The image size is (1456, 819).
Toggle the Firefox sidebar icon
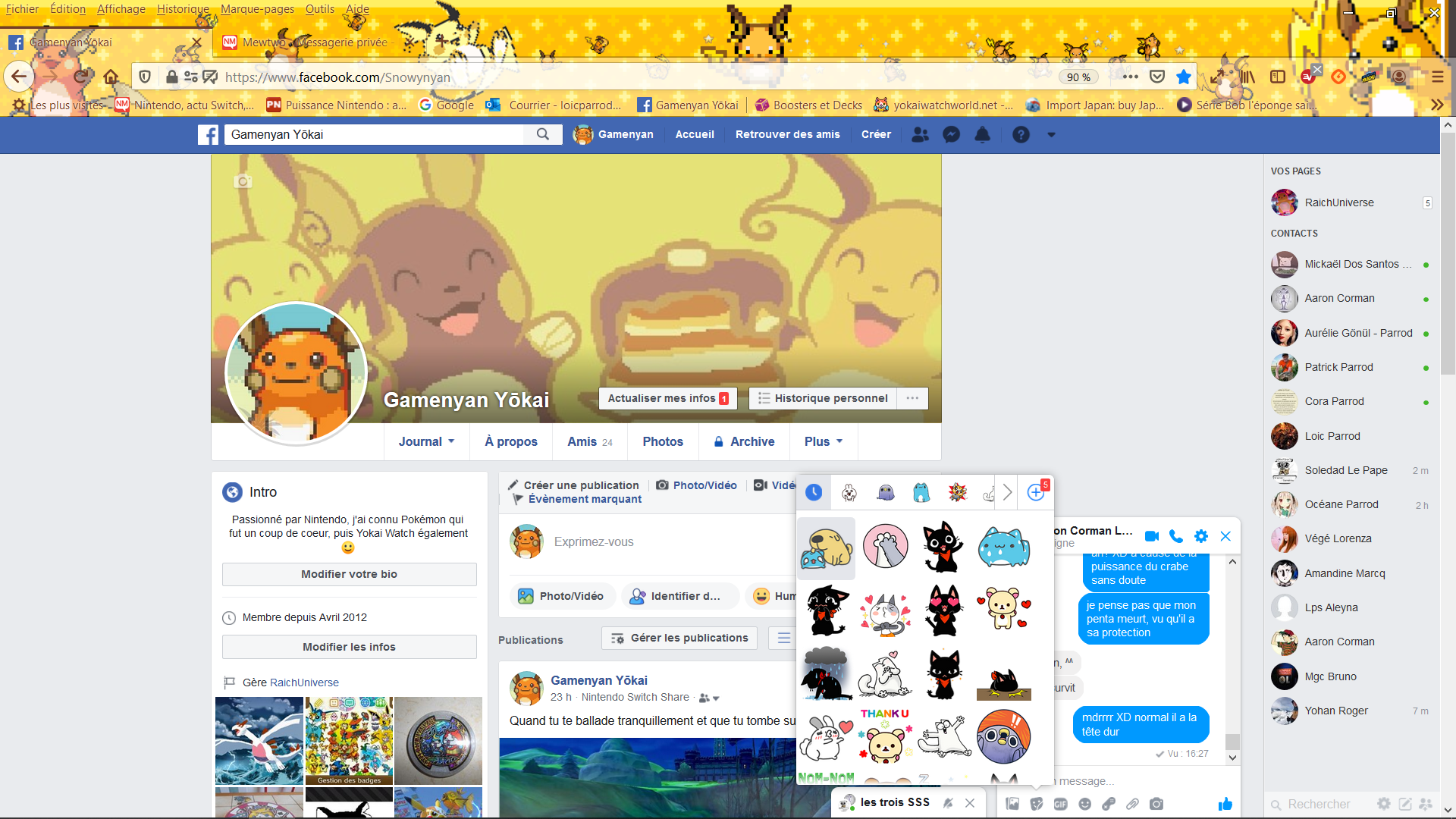point(1278,77)
